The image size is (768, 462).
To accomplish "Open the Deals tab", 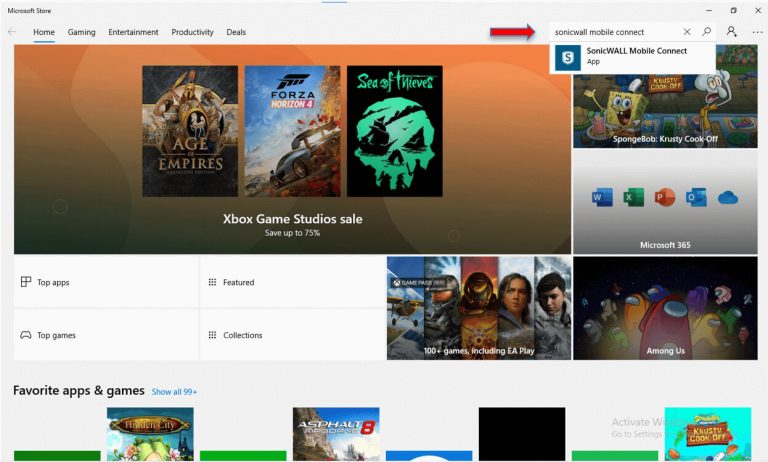I will [x=236, y=32].
